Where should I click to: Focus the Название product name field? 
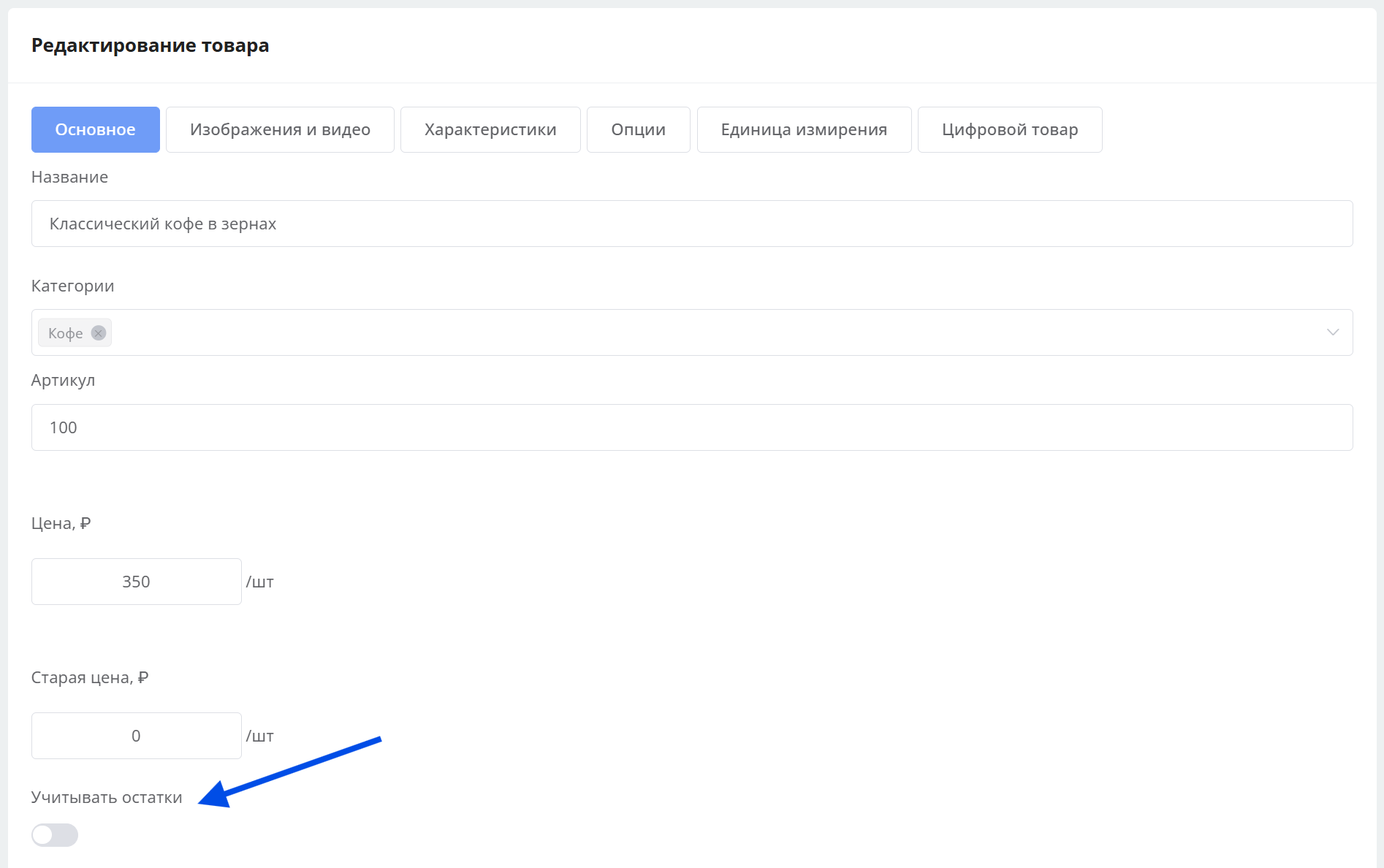click(691, 224)
